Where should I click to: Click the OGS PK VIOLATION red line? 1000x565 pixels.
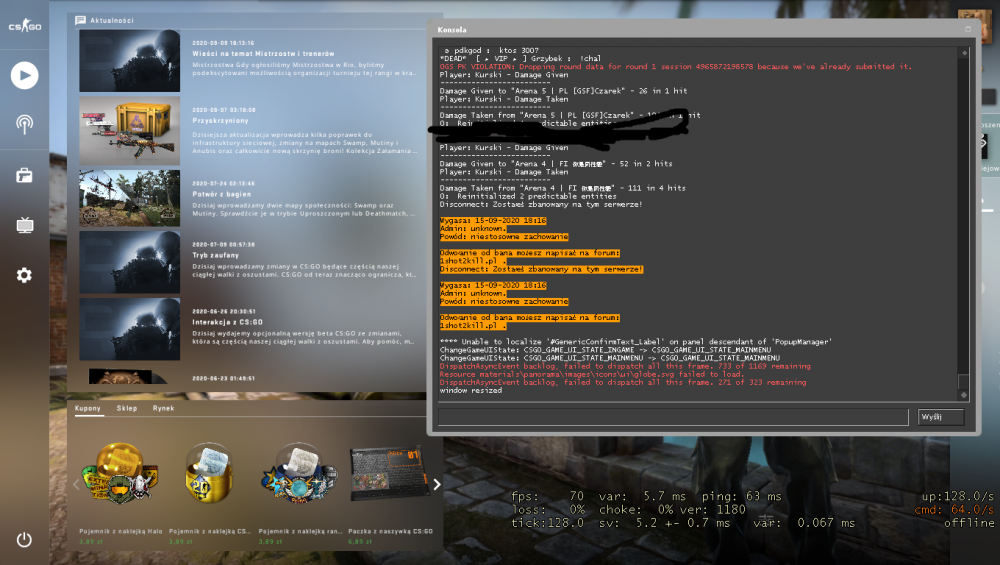(675, 66)
